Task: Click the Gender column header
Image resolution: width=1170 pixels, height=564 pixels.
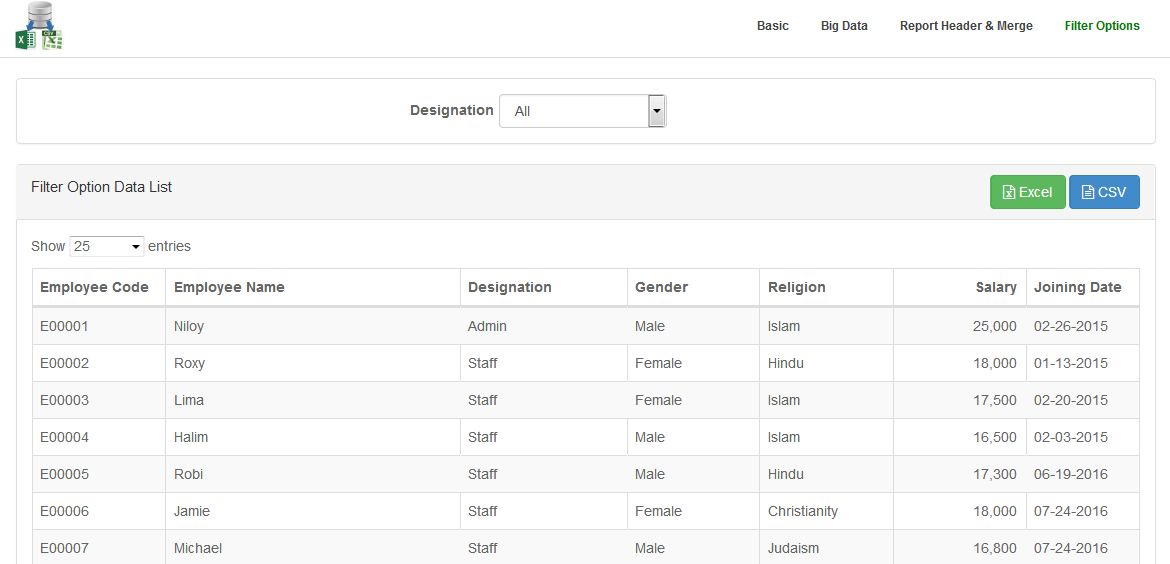Action: tap(661, 287)
